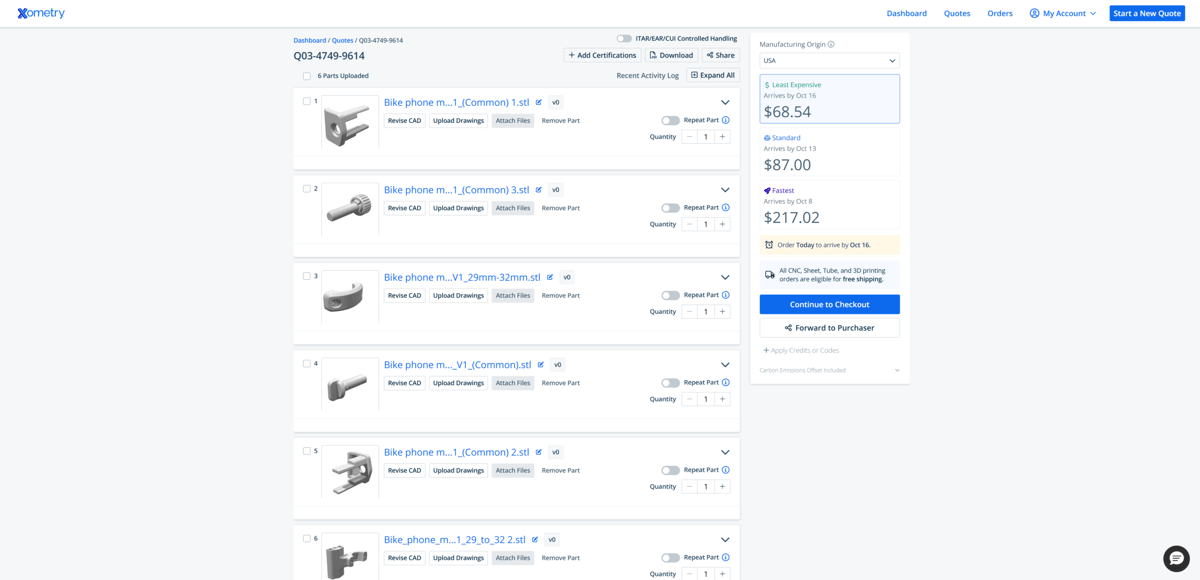Decrease quantity of part 5 with minus
The height and width of the screenshot is (580, 1200).
pyautogui.click(x=689, y=487)
